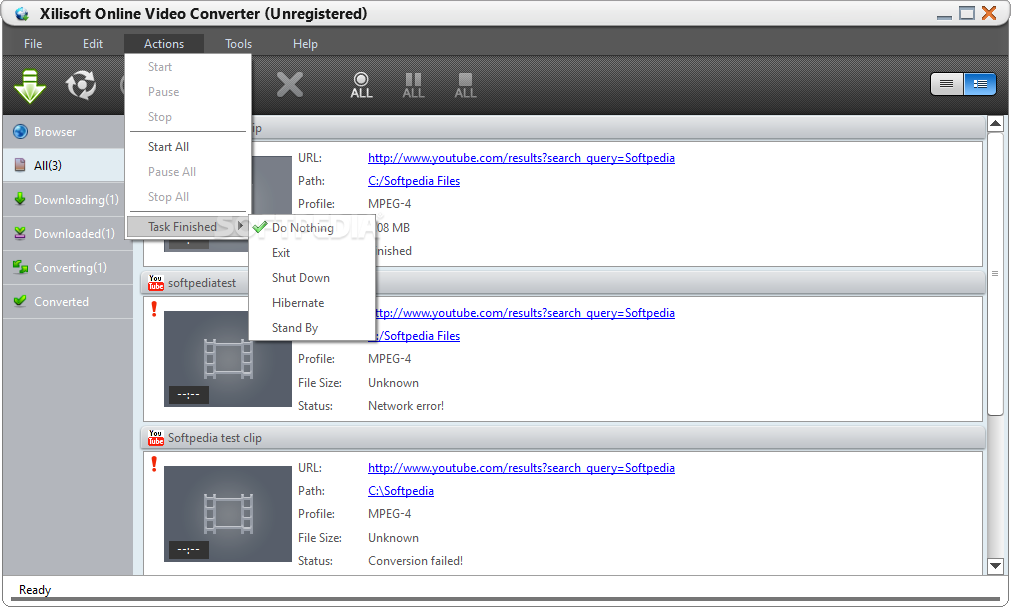The height and width of the screenshot is (607, 1011).
Task: Click scrollbar up arrow
Action: pyautogui.click(x=995, y=124)
